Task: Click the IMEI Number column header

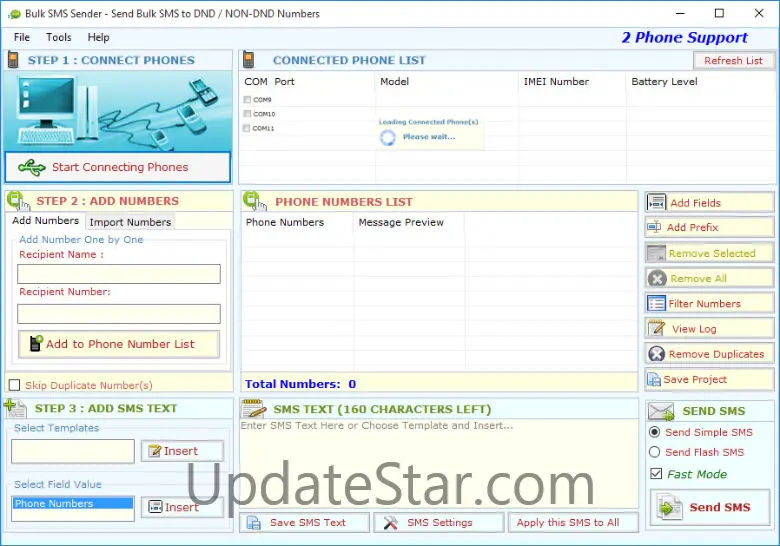Action: [x=556, y=82]
